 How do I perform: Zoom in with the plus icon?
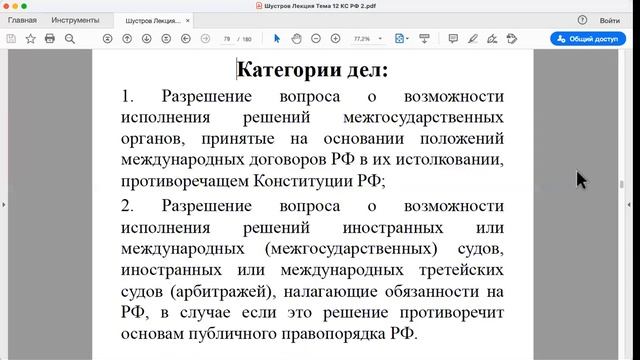(335, 39)
